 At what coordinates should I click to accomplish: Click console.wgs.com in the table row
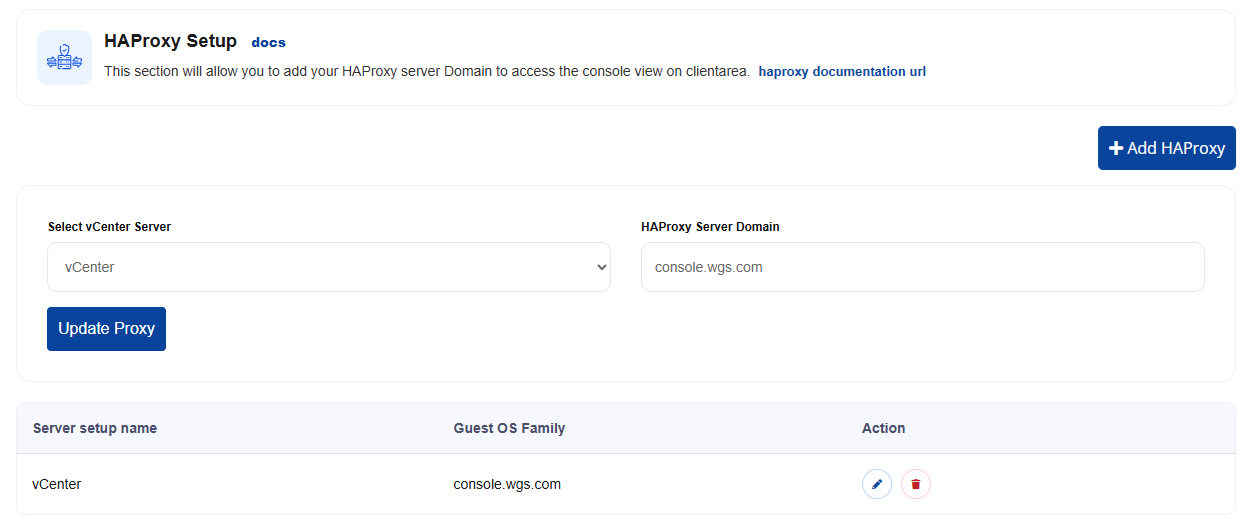click(x=507, y=484)
